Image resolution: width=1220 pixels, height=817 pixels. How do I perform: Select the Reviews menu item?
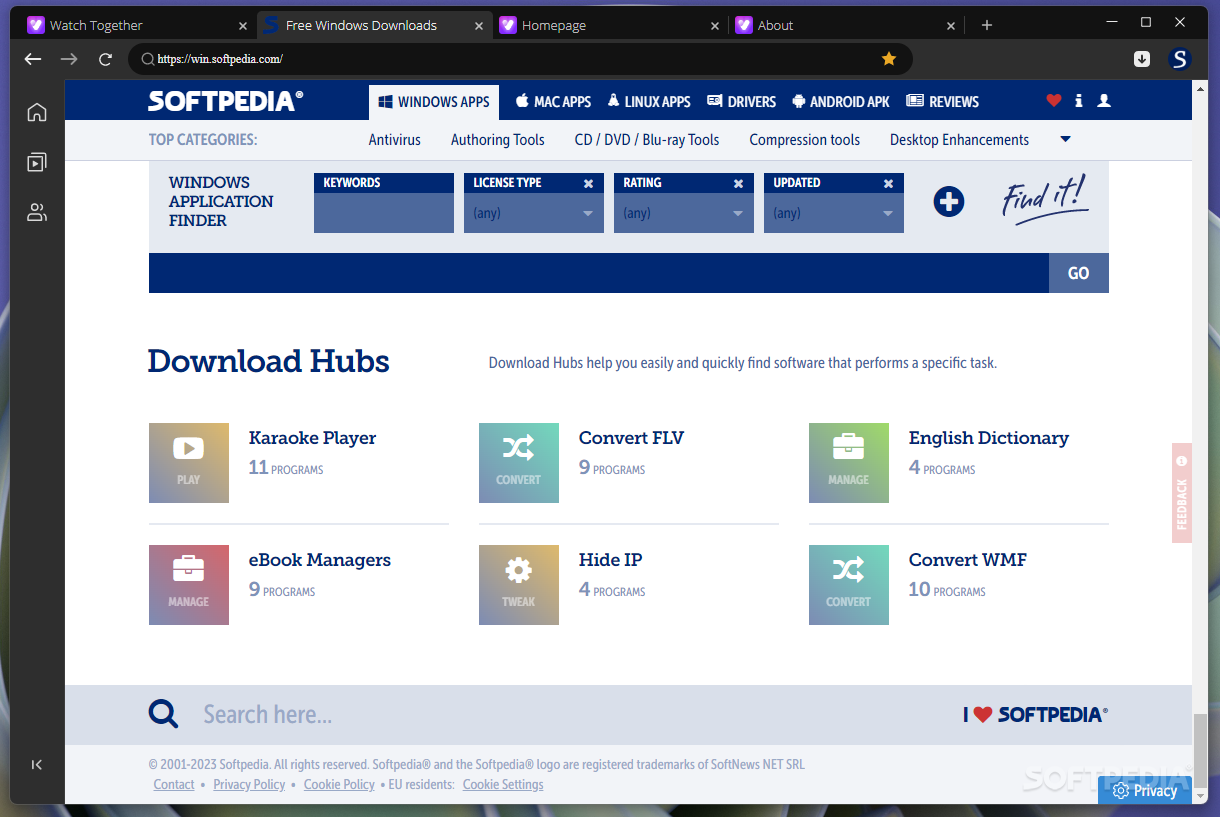(x=942, y=101)
